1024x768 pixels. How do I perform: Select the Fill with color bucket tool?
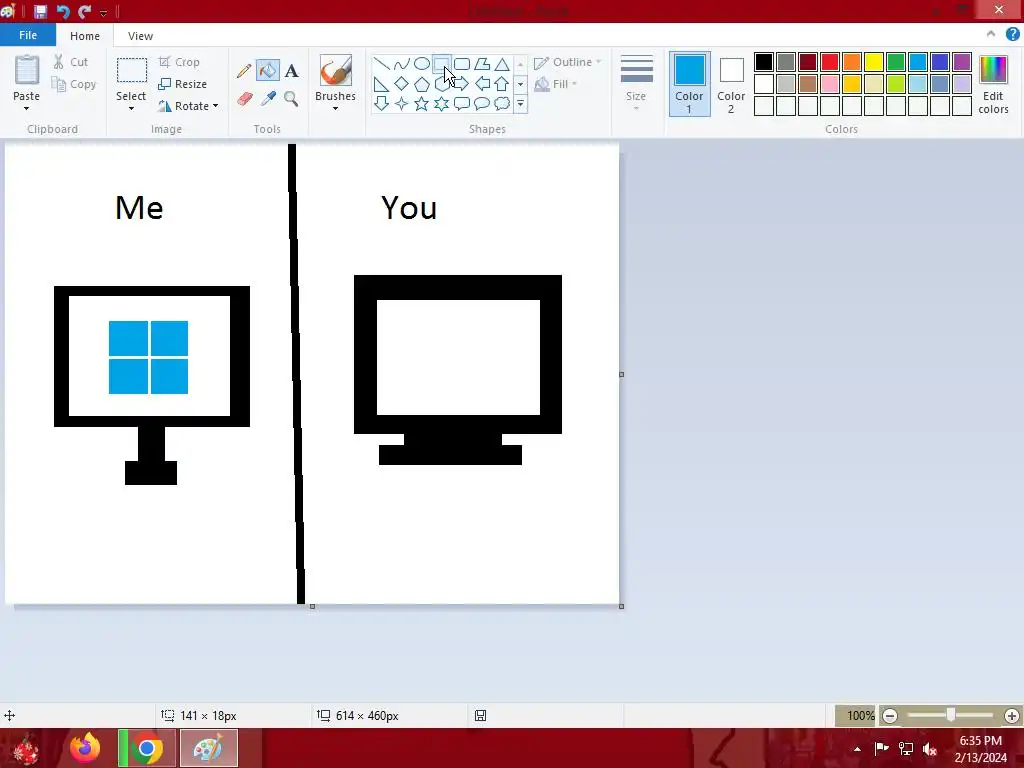coord(268,71)
